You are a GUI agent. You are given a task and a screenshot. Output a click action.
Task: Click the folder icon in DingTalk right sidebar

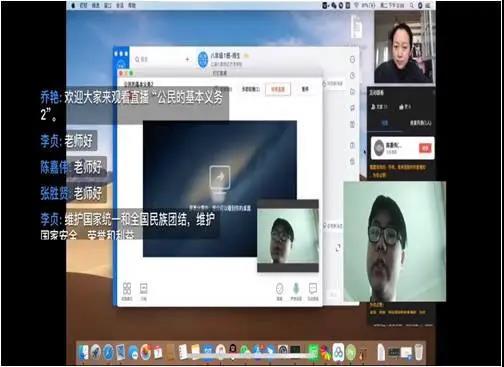point(352,92)
